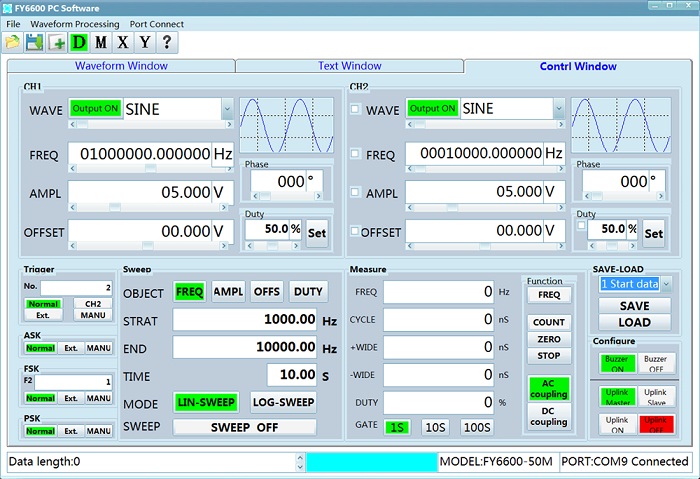Click the sweep END frequency input field
Image resolution: width=700 pixels, height=479 pixels.
point(245,349)
